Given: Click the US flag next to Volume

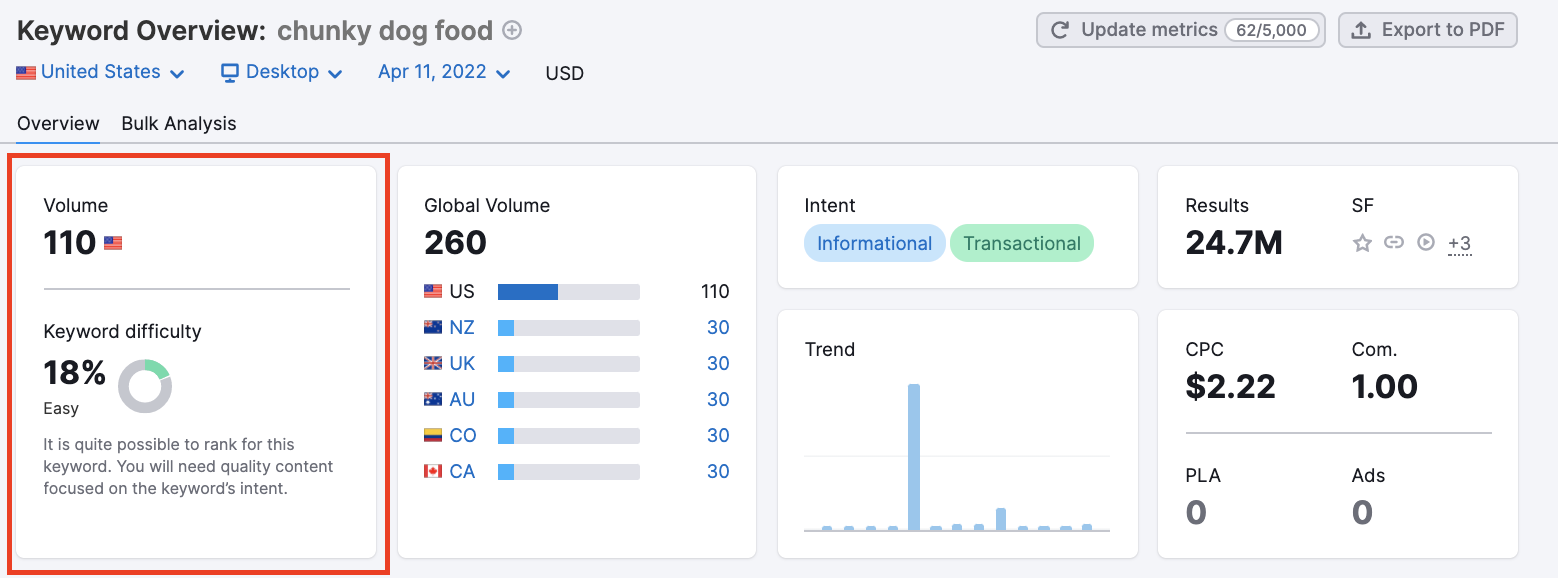Looking at the screenshot, I should click(x=113, y=243).
